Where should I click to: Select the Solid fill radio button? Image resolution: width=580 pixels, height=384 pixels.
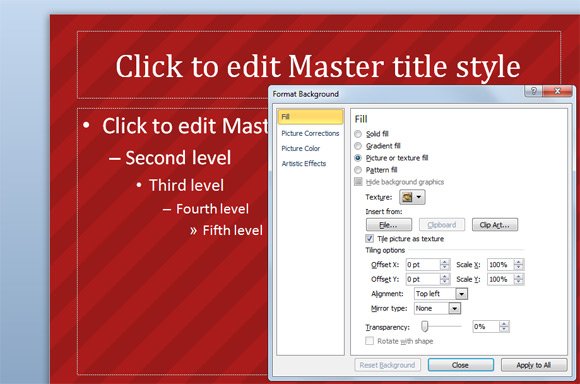pyautogui.click(x=358, y=134)
